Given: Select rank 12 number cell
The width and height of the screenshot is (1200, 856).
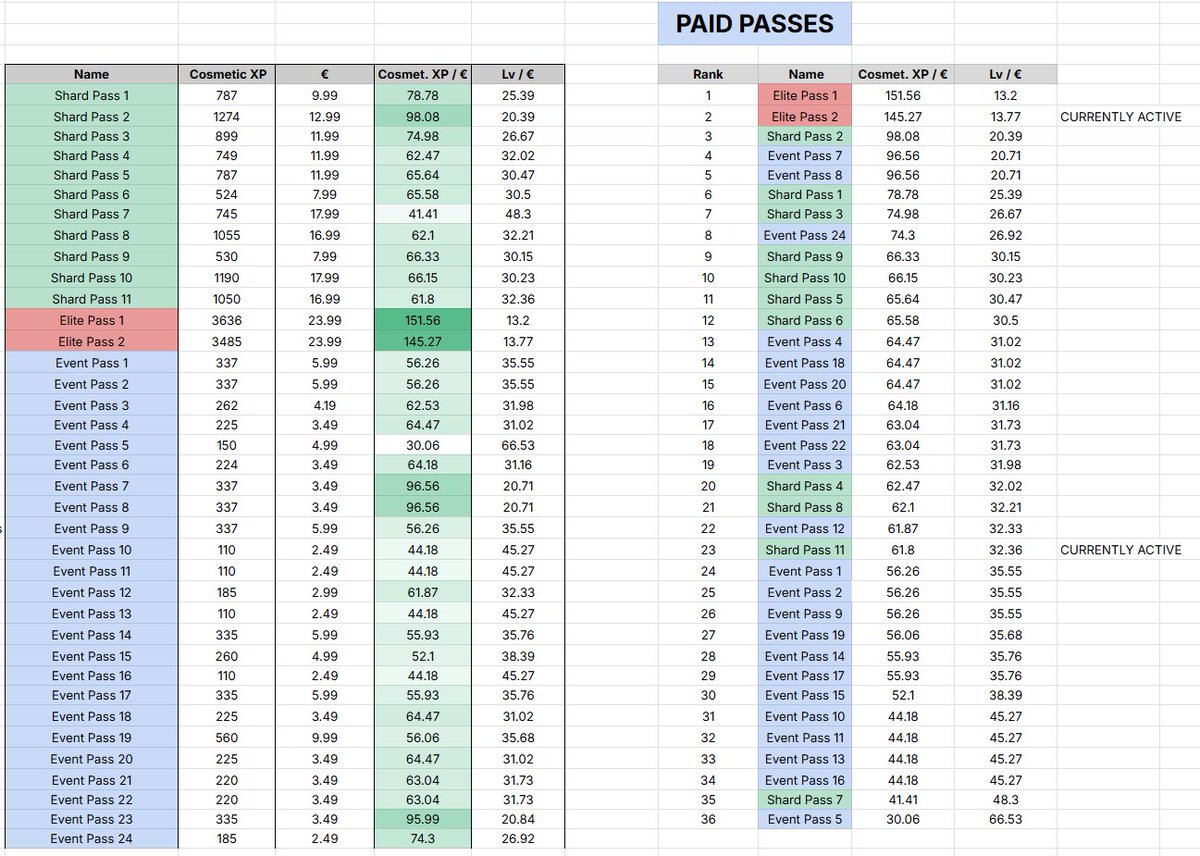Looking at the screenshot, I should [x=708, y=320].
